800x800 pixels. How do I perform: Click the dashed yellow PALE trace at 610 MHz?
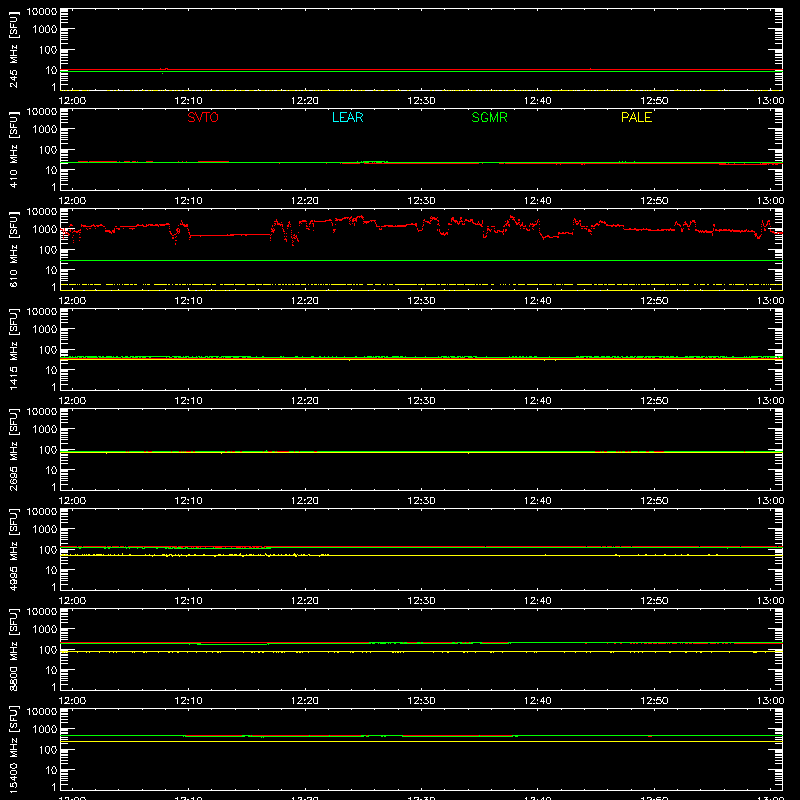(x=421, y=284)
